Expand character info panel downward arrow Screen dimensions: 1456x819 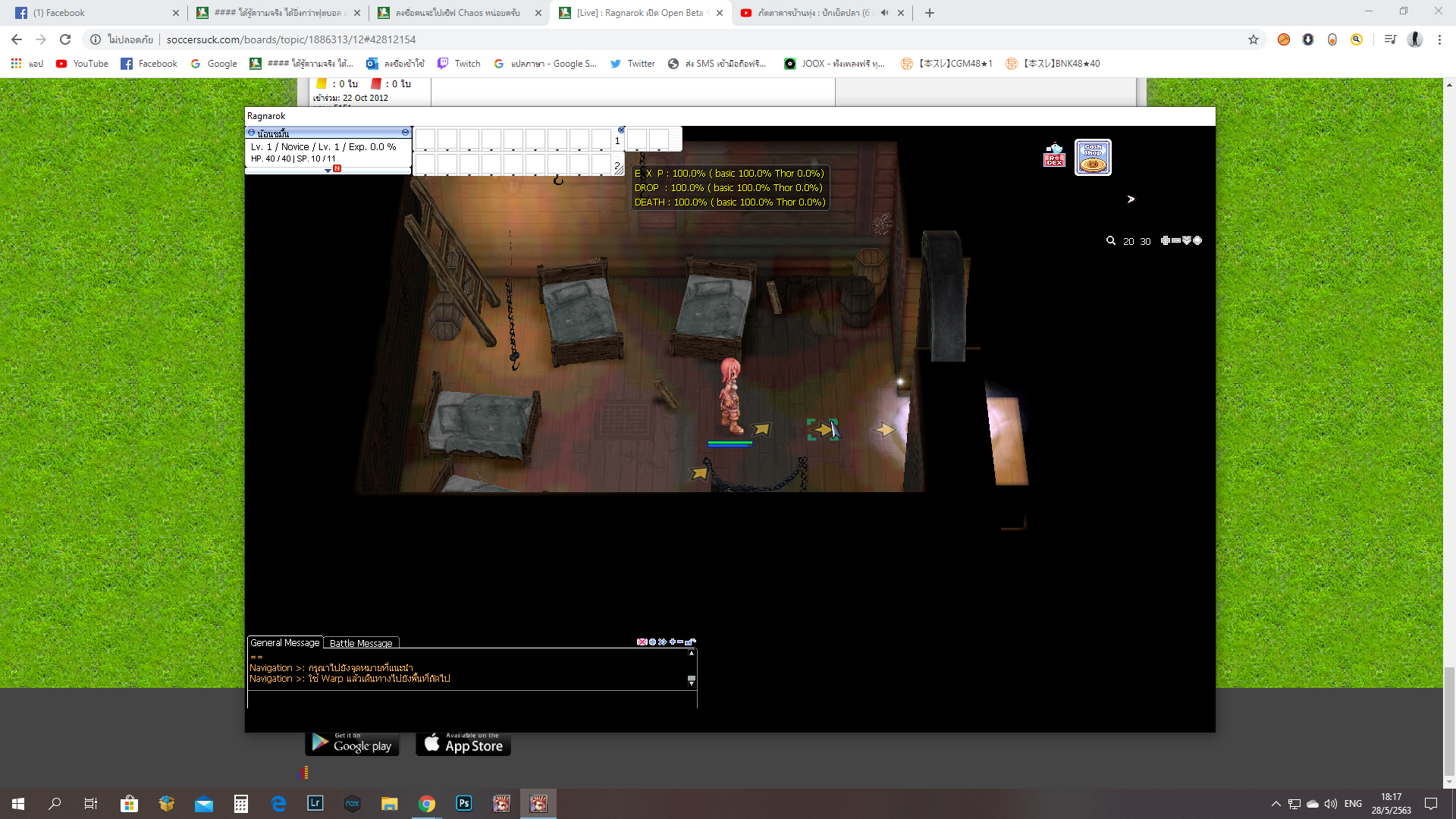click(328, 171)
